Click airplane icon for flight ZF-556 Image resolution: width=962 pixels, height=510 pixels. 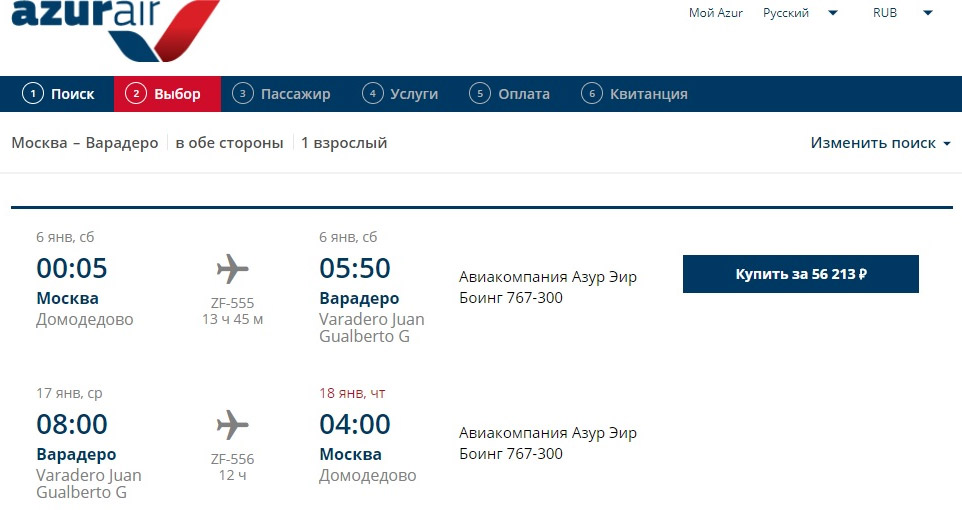tap(233, 425)
